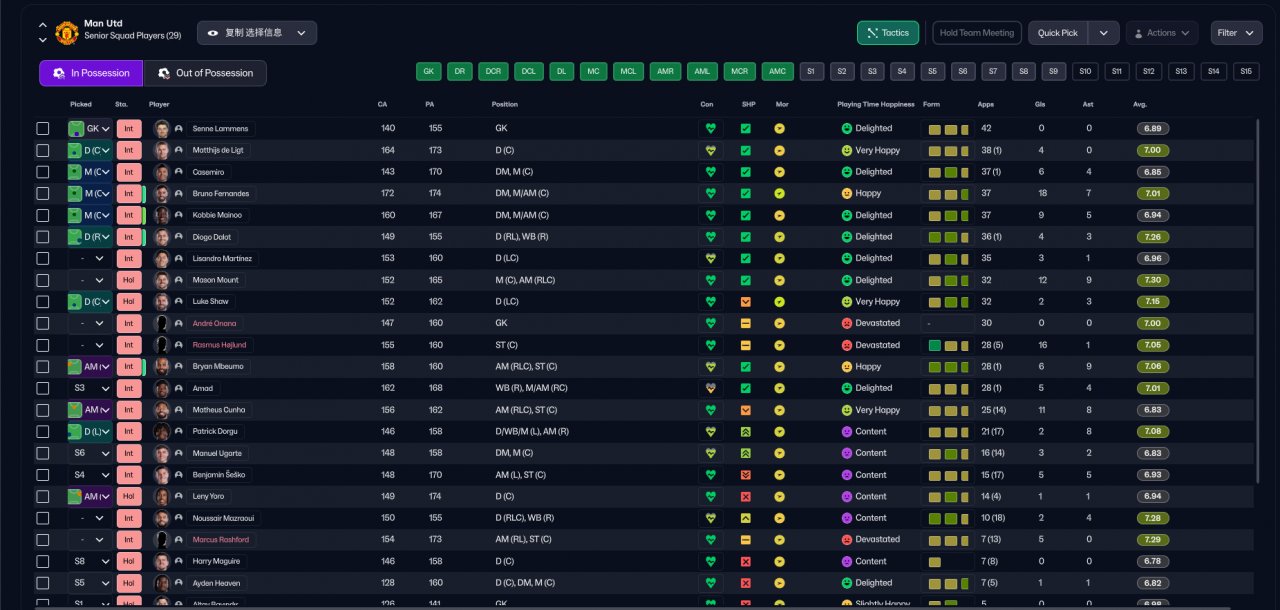
Task: Click Amad's condition heart icon
Action: (711, 388)
